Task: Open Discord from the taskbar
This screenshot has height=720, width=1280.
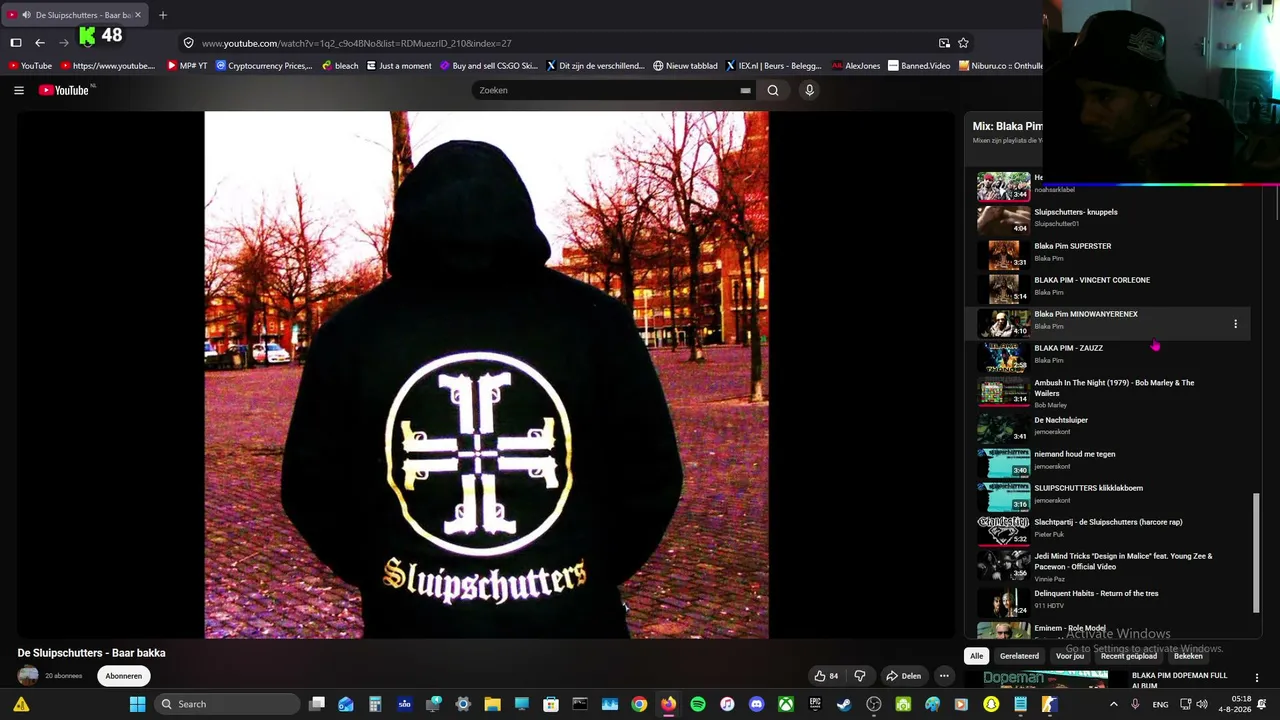Action: [x=756, y=704]
